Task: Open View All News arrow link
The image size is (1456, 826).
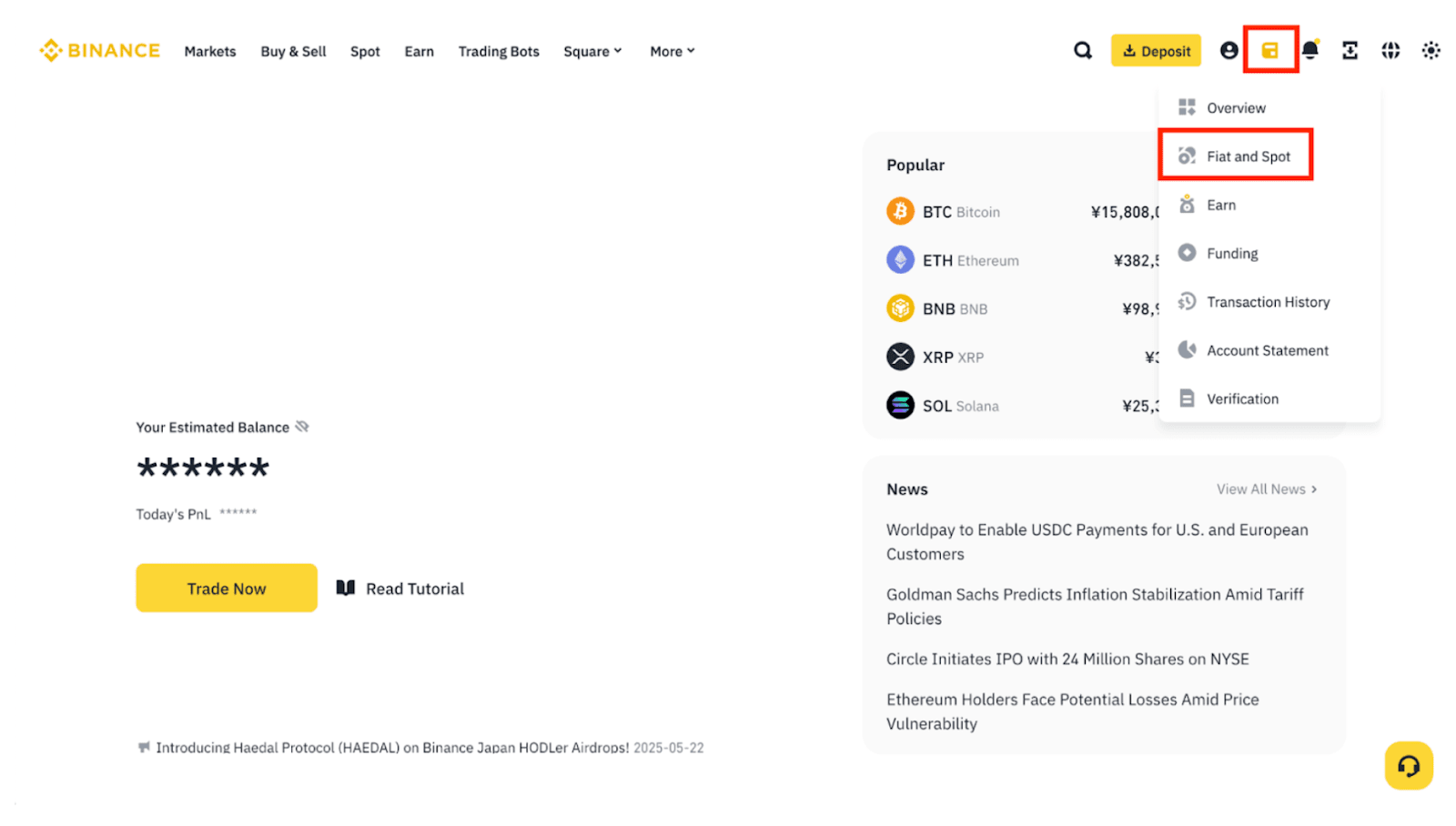Action: 1267,489
